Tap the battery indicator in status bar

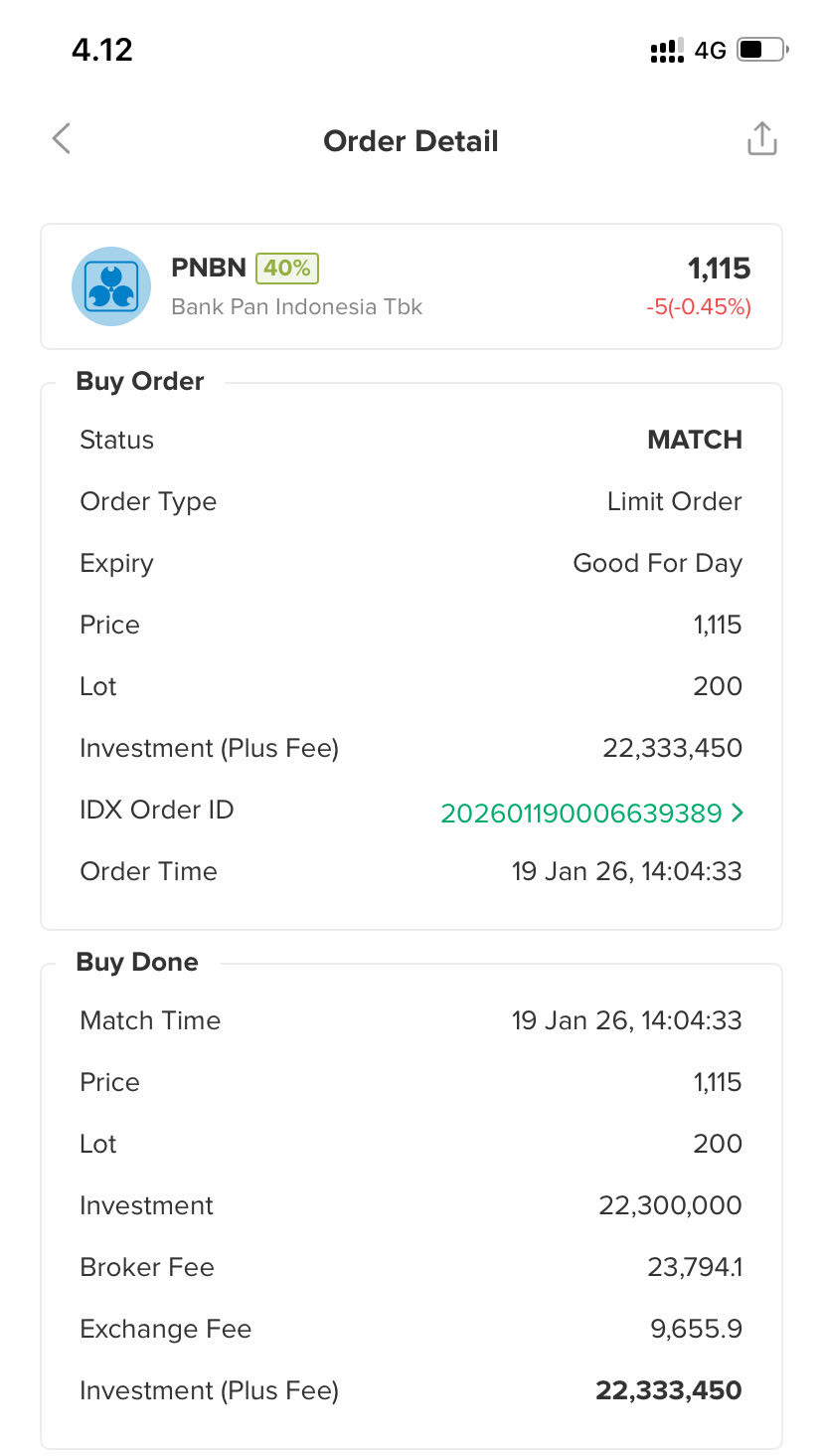762,50
